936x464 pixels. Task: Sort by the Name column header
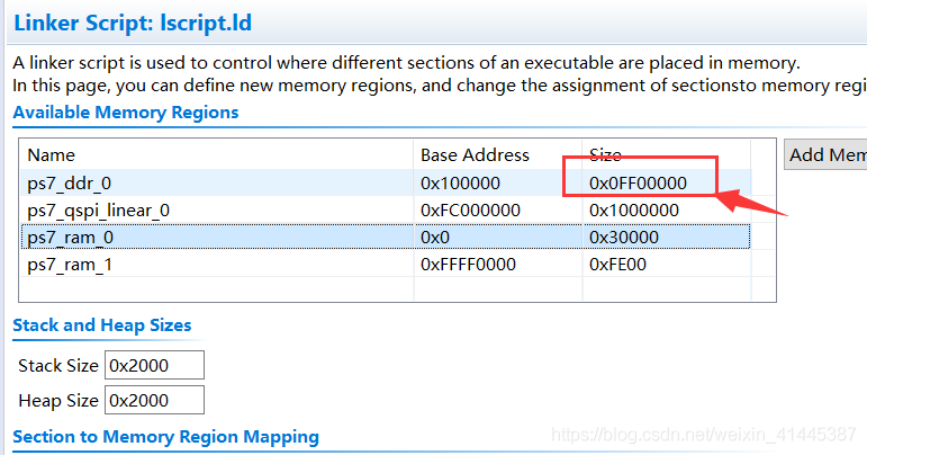[x=51, y=155]
